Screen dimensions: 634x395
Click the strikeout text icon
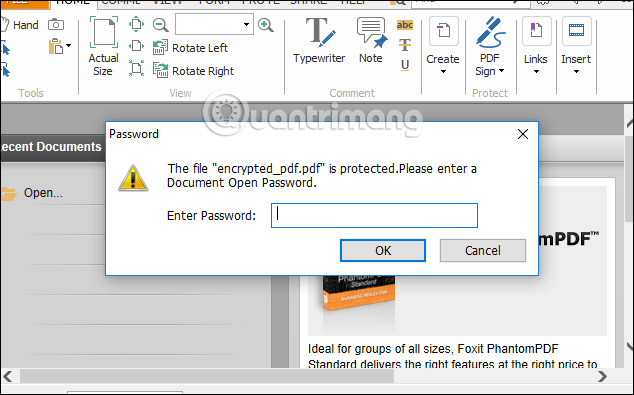pos(405,44)
